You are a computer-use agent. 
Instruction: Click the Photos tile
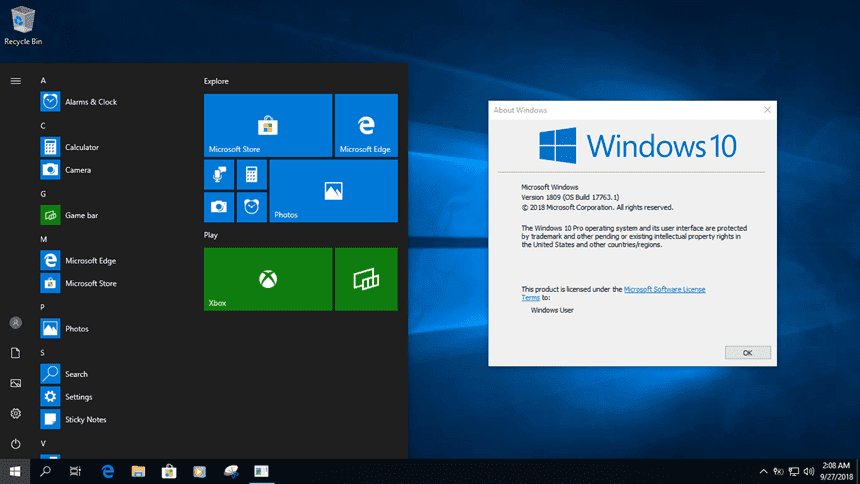pos(333,191)
